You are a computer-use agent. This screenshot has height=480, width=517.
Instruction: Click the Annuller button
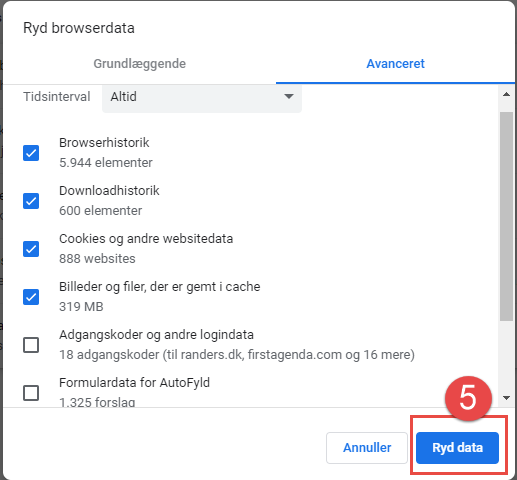coord(367,448)
